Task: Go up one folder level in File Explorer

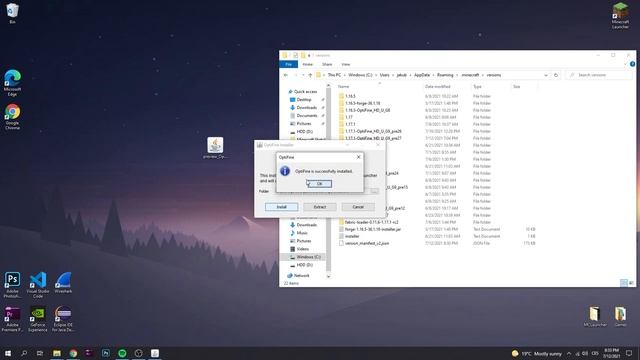Action: coord(310,75)
